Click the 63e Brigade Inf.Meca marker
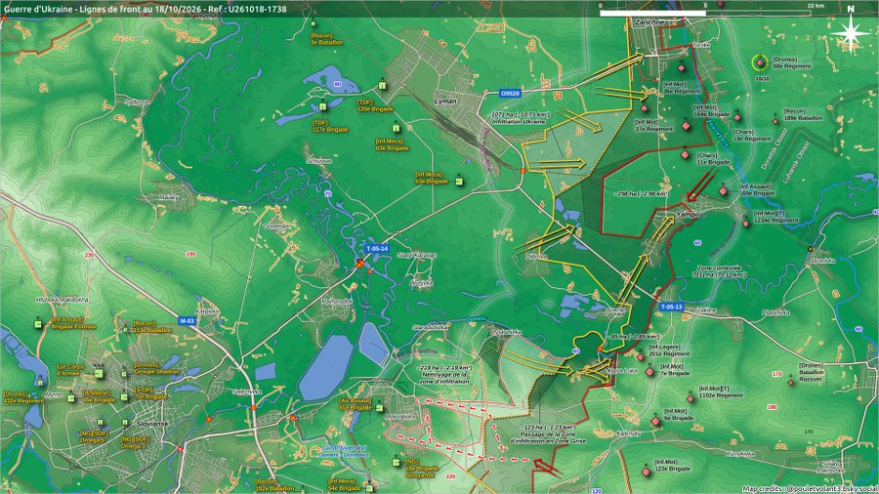 (x=396, y=128)
